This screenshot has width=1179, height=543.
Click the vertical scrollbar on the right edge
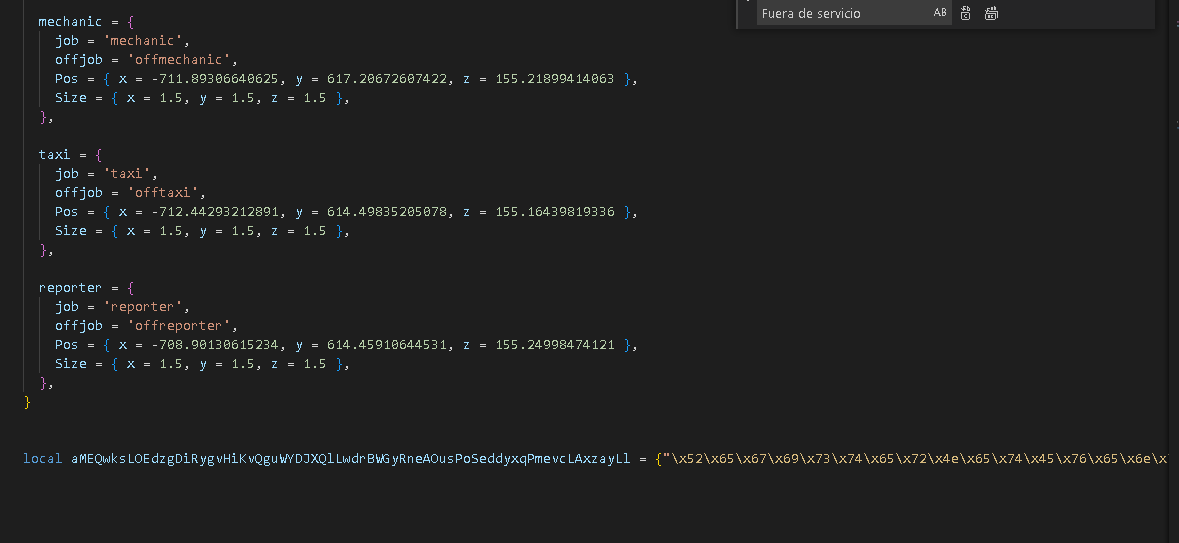1172,270
